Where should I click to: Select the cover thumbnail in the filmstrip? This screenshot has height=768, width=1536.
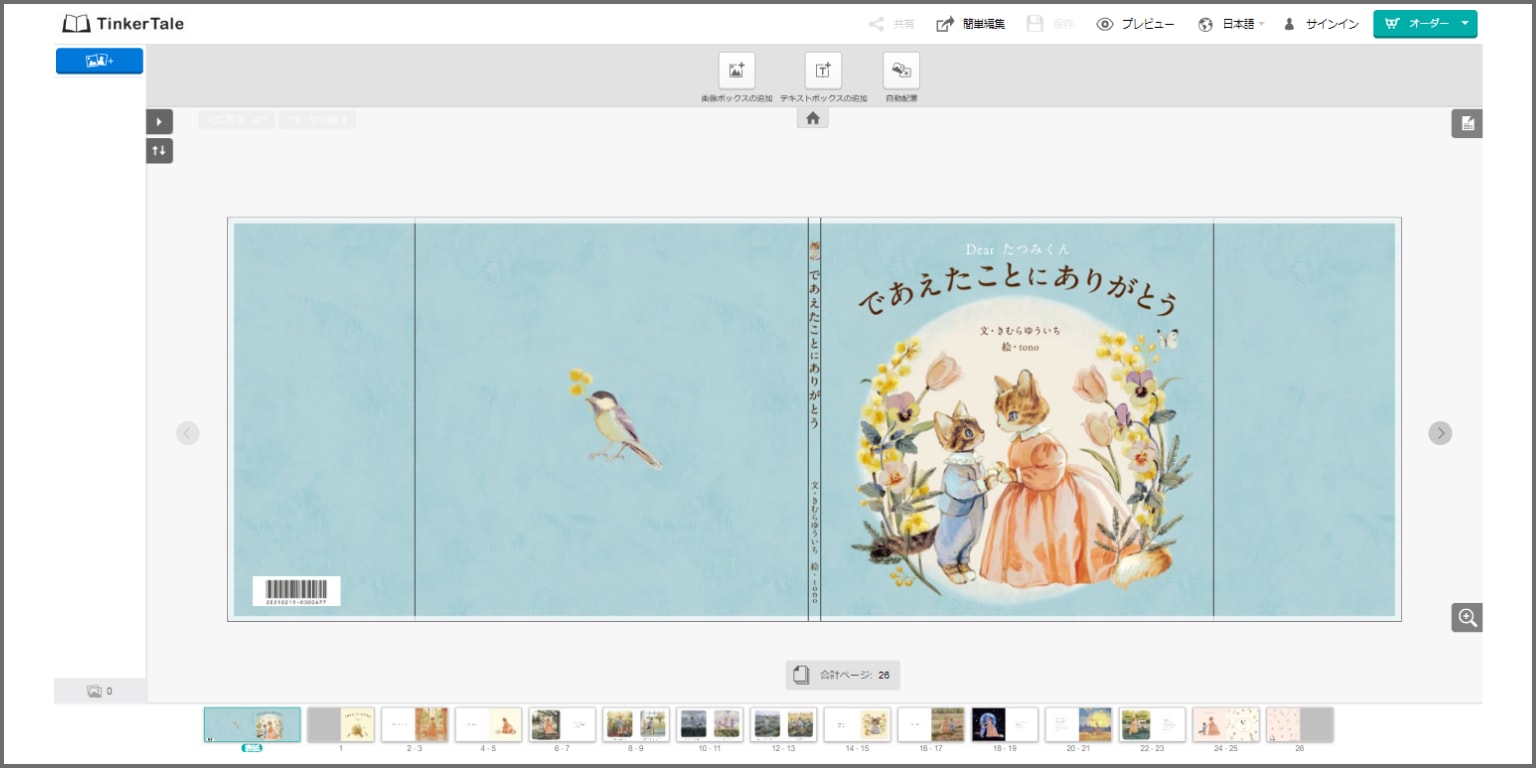[x=252, y=725]
